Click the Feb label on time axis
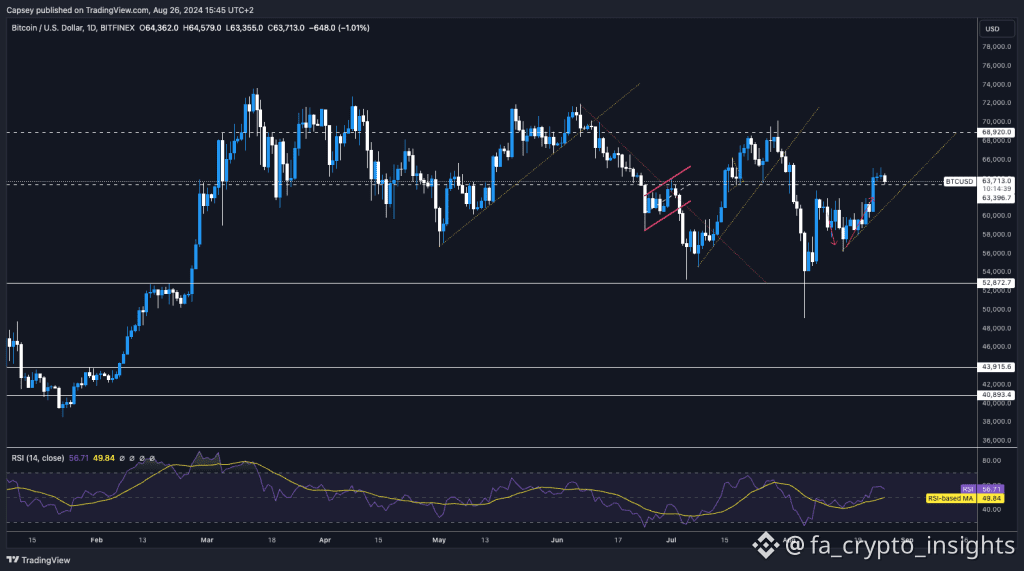 (x=97, y=540)
